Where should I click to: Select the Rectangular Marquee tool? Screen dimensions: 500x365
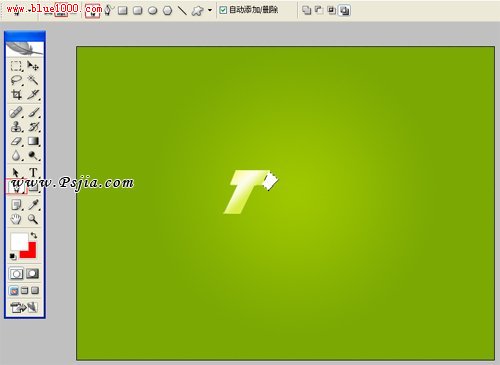pos(16,66)
